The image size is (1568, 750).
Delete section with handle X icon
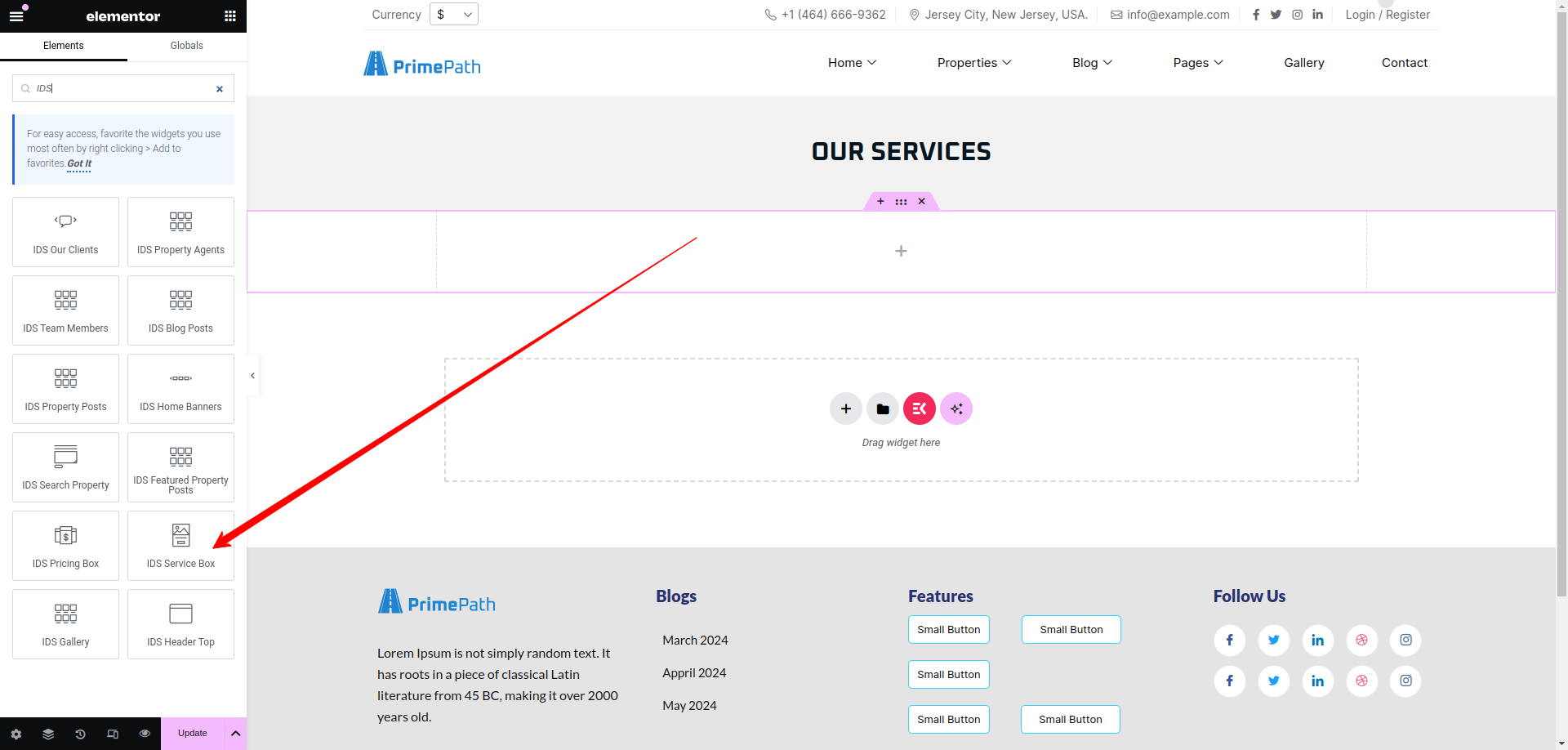[921, 201]
